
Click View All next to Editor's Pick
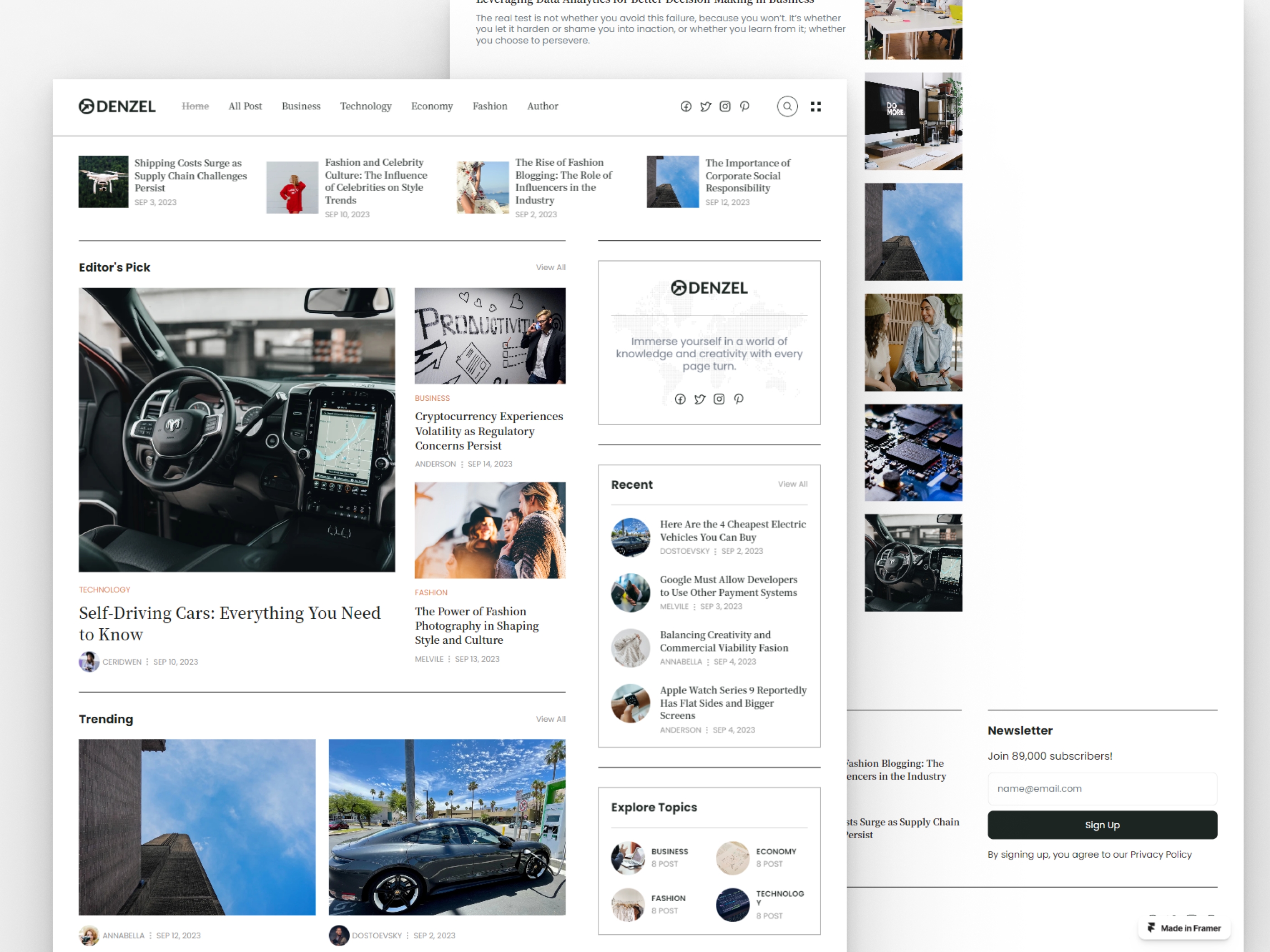click(x=550, y=267)
